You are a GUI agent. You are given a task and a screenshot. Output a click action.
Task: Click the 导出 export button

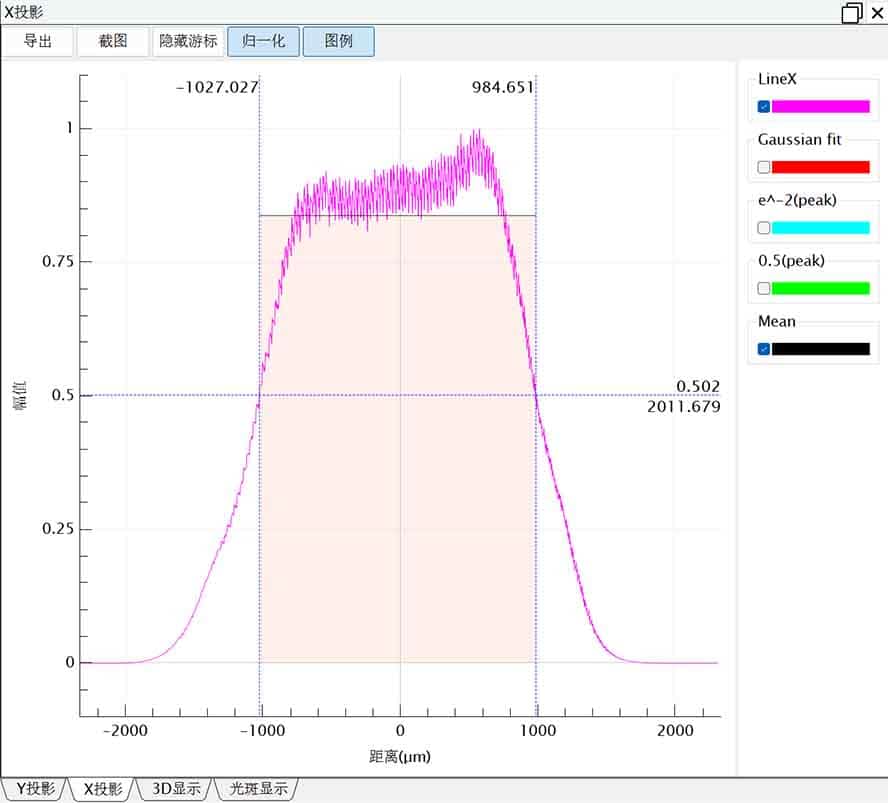coord(38,42)
